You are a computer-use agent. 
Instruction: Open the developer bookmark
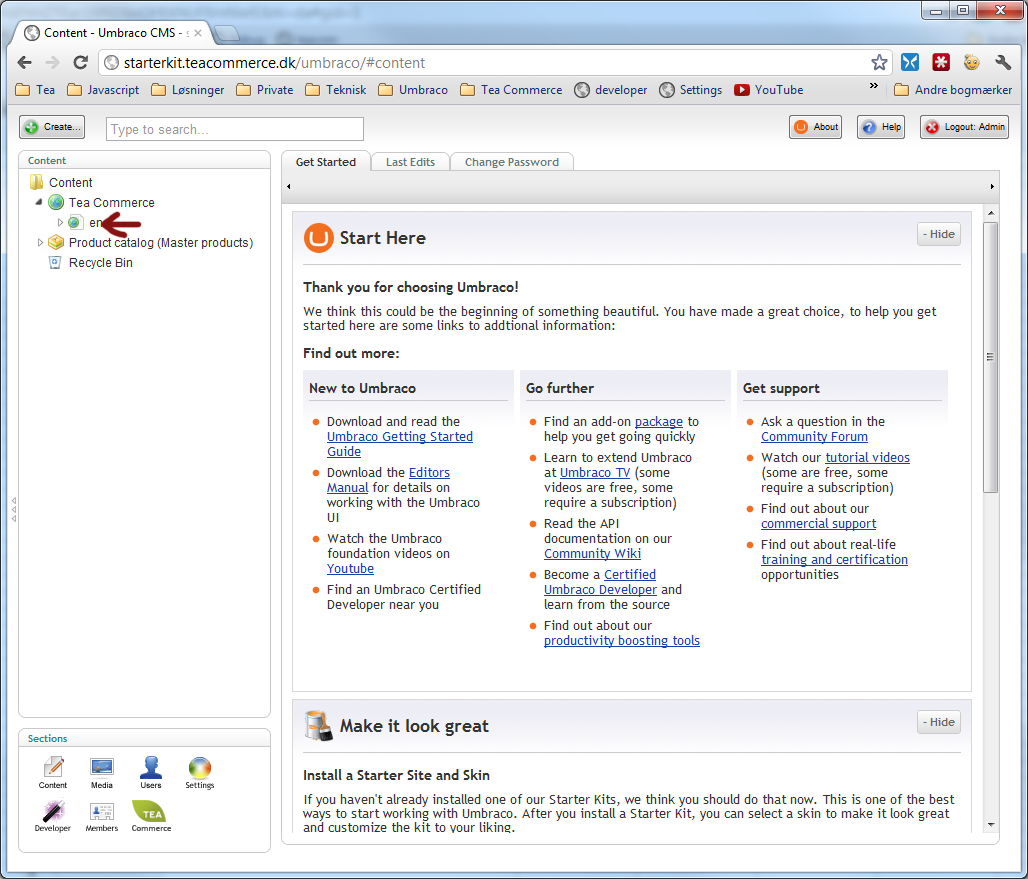[x=610, y=90]
